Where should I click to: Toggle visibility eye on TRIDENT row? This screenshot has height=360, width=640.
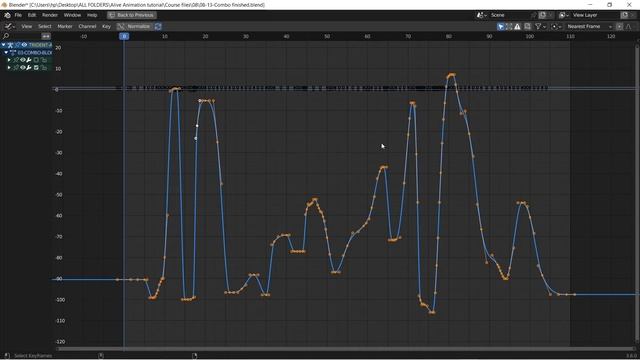(24, 44)
